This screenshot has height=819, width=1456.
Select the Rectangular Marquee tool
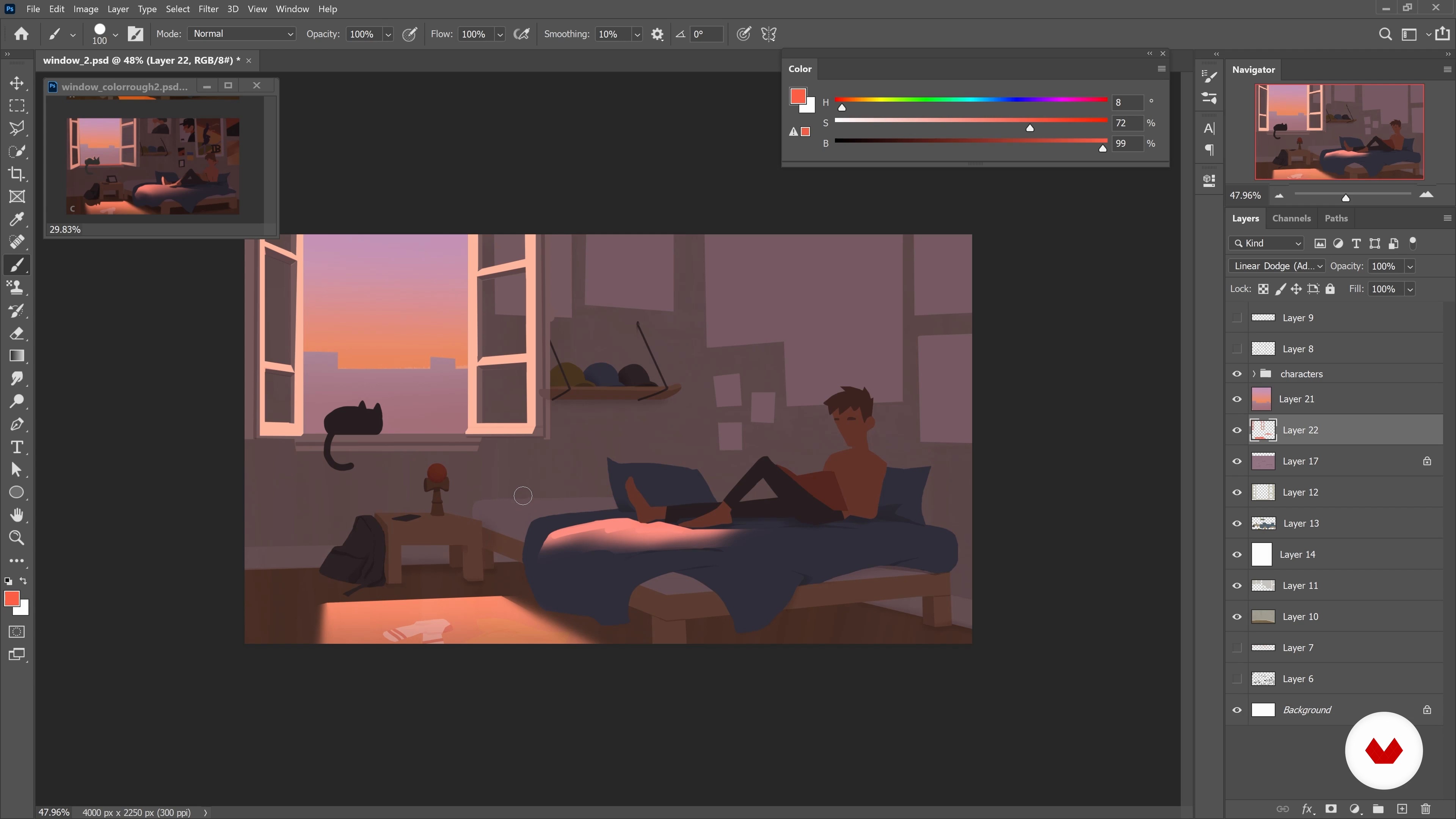pyautogui.click(x=17, y=106)
